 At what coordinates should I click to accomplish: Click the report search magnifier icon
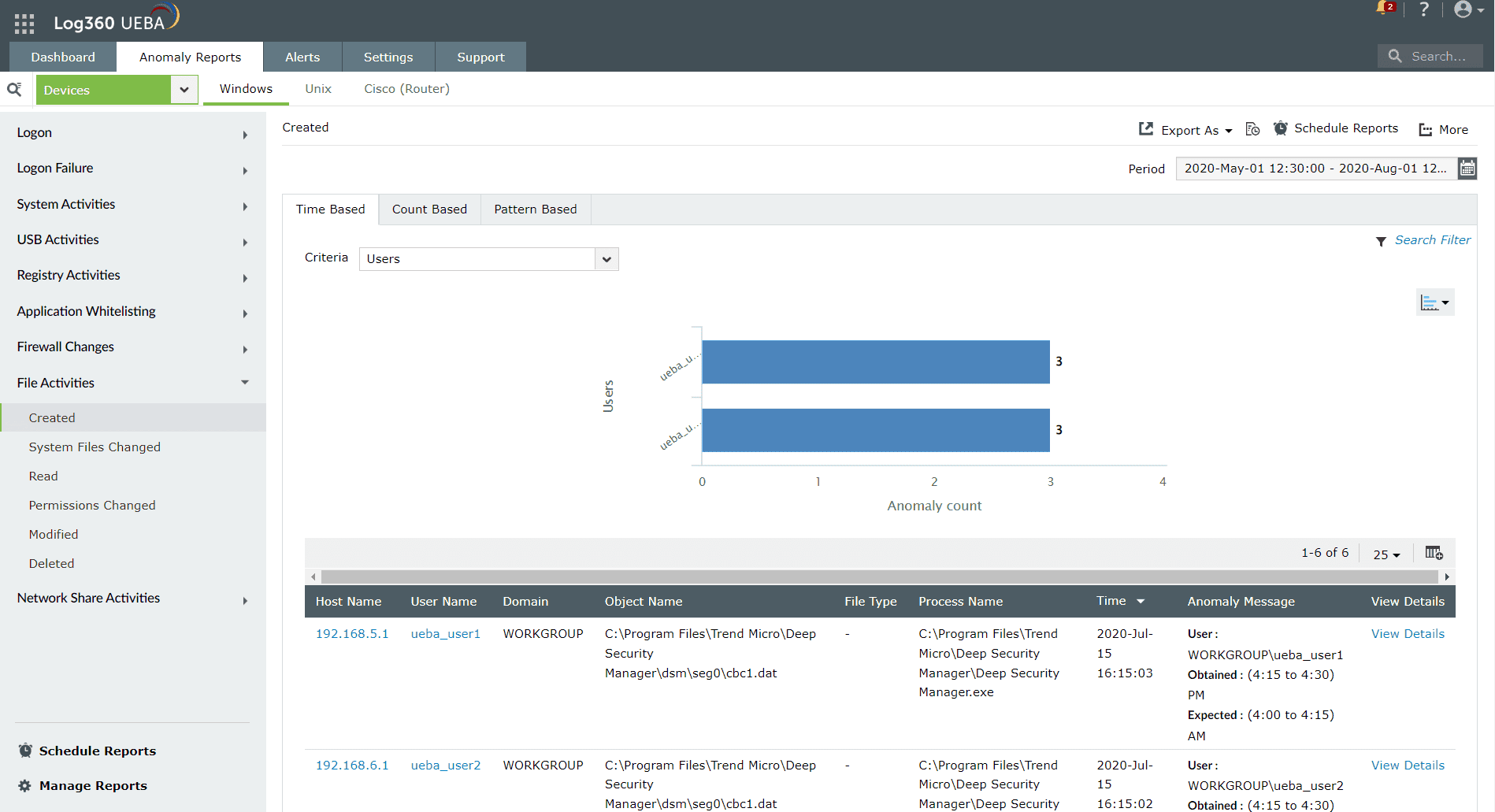click(x=14, y=90)
